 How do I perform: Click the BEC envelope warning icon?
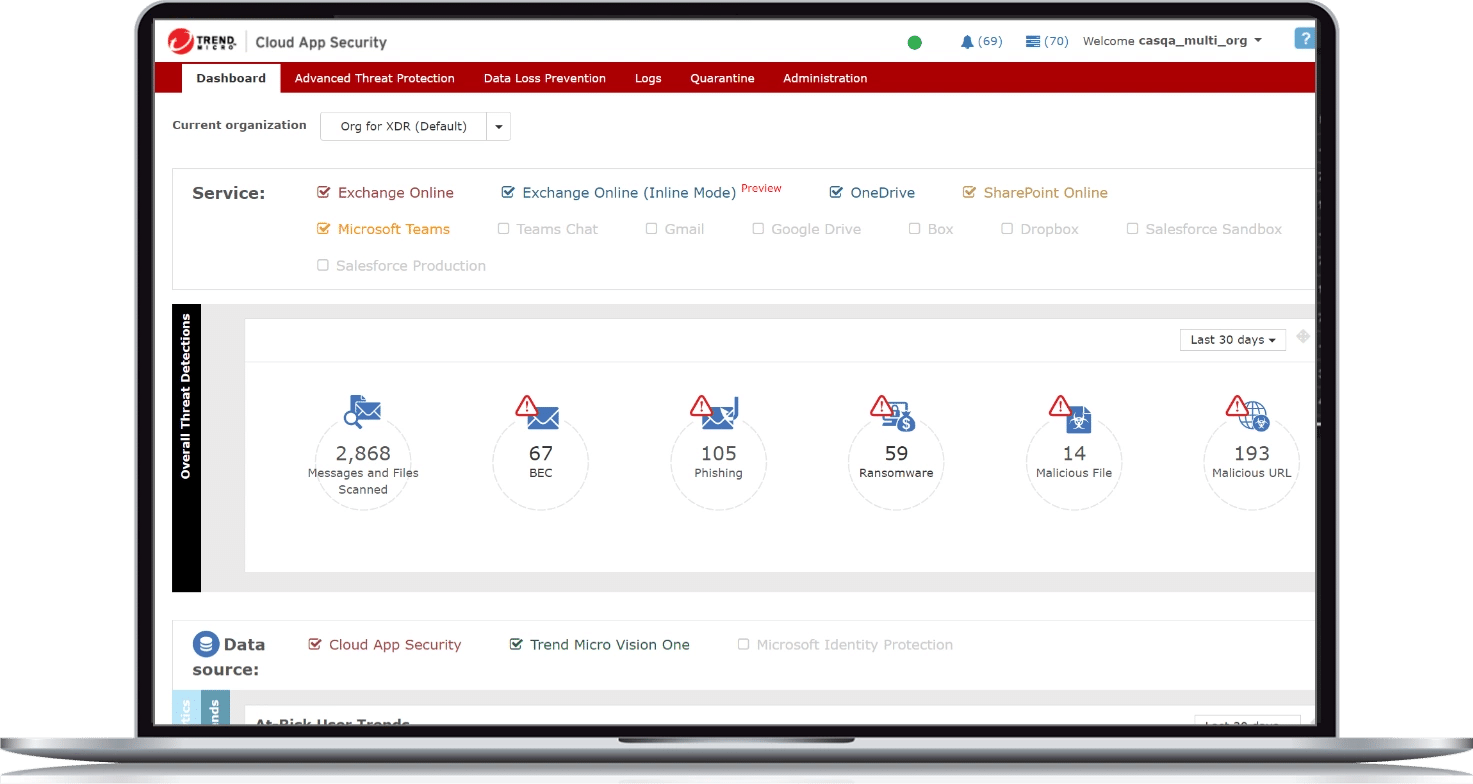[538, 412]
